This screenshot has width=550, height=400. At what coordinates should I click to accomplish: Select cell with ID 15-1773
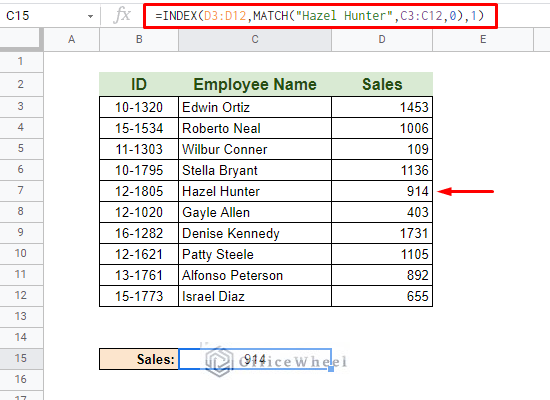(139, 296)
